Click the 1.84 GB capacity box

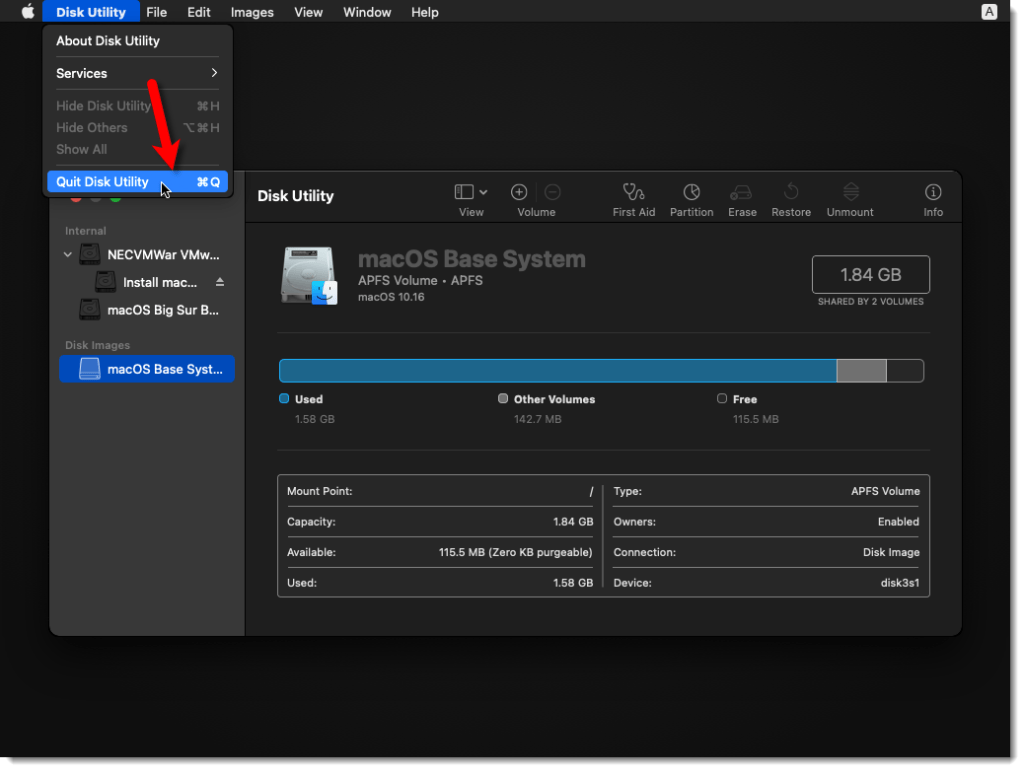(x=871, y=274)
